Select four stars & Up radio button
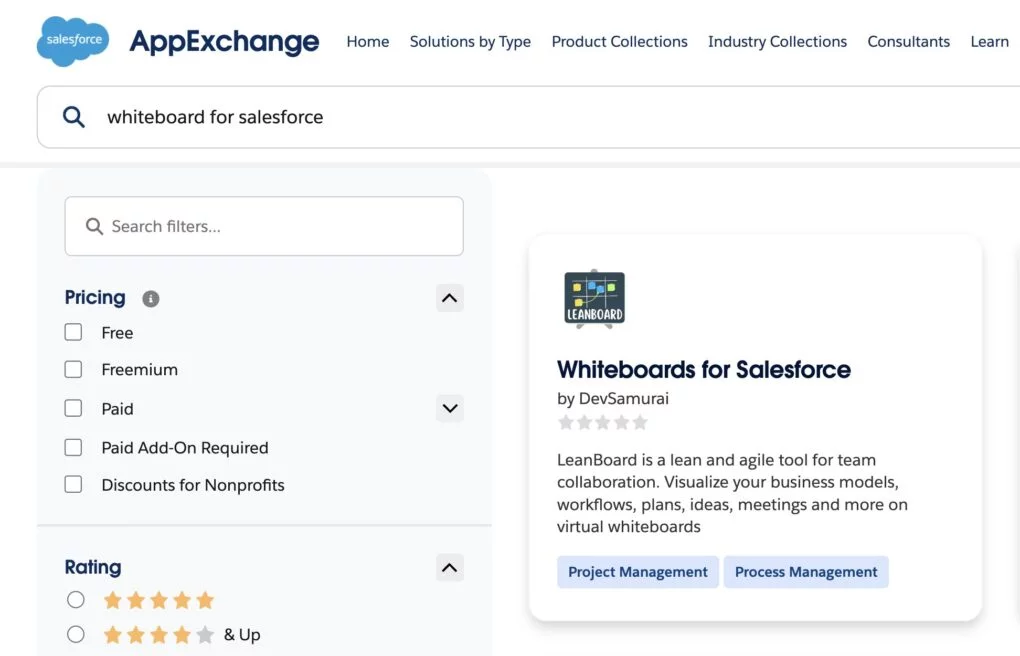1020x656 pixels. (x=75, y=634)
